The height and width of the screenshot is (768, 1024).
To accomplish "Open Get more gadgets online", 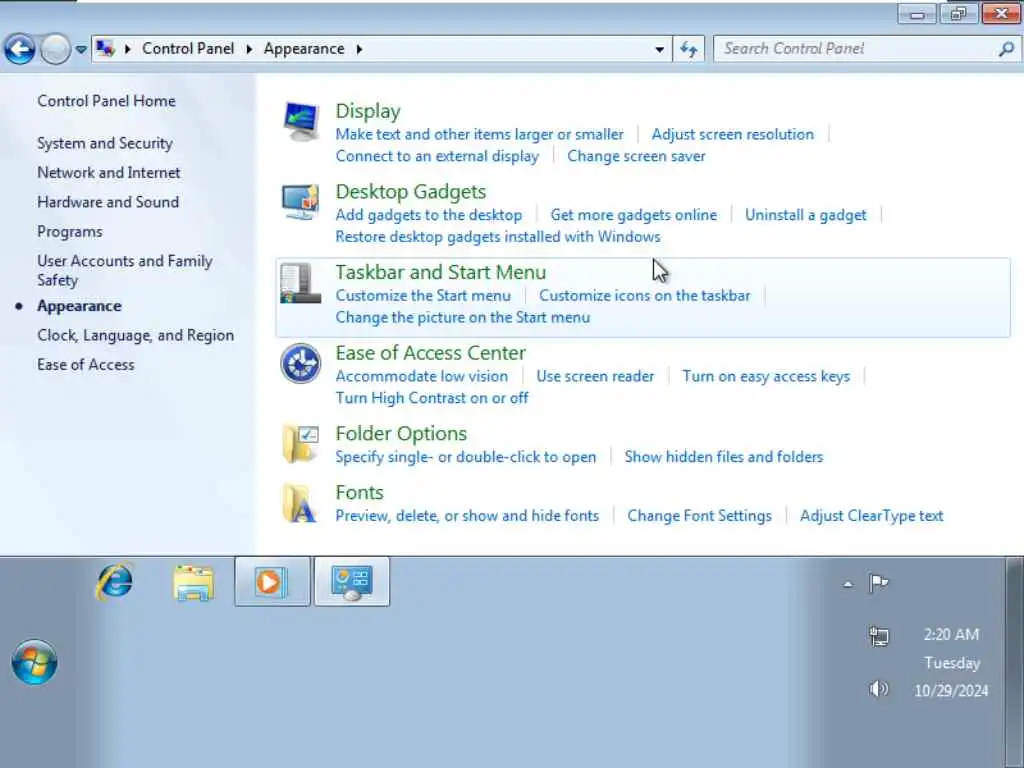I will (x=634, y=215).
